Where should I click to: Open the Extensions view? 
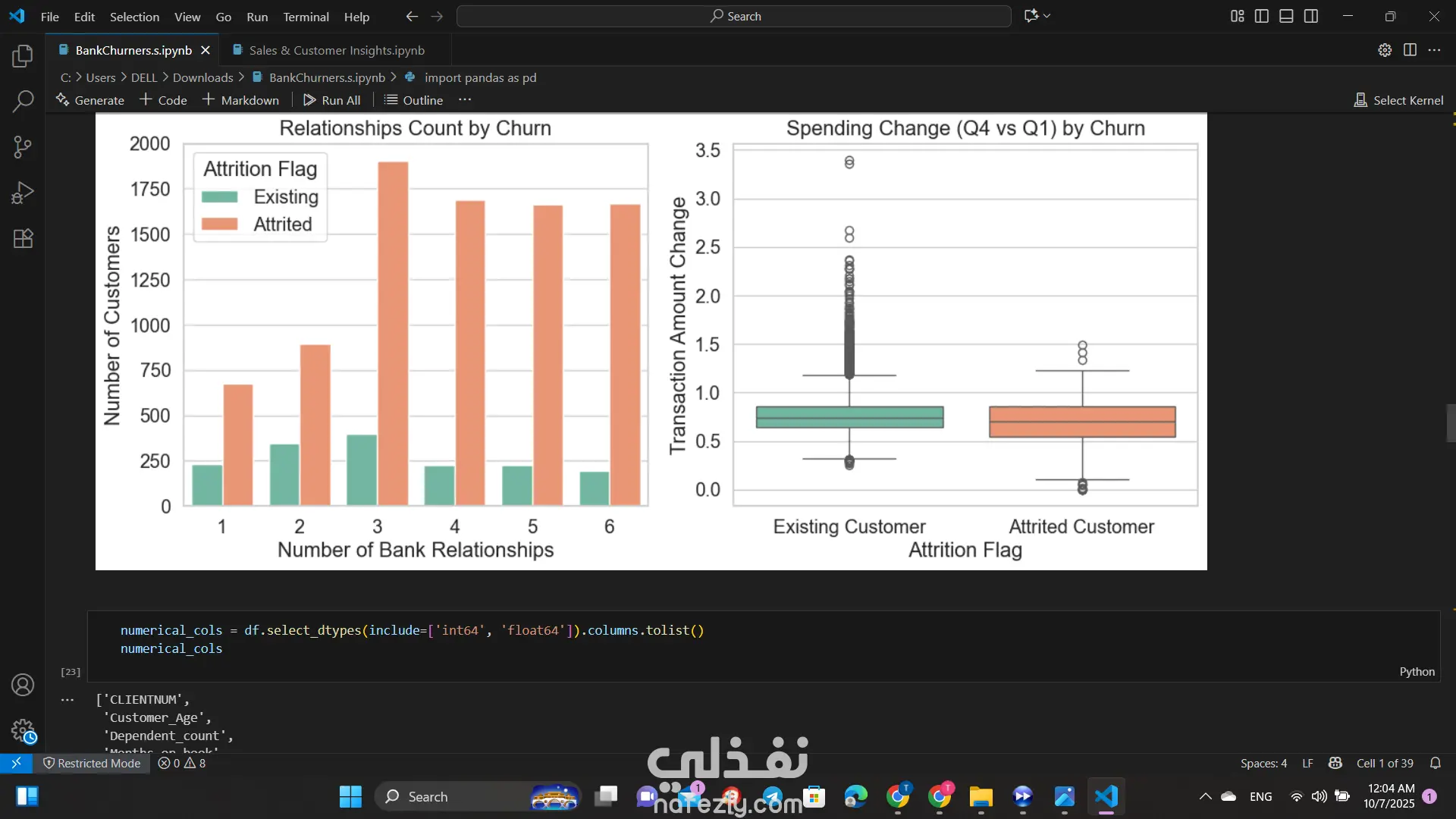23,238
